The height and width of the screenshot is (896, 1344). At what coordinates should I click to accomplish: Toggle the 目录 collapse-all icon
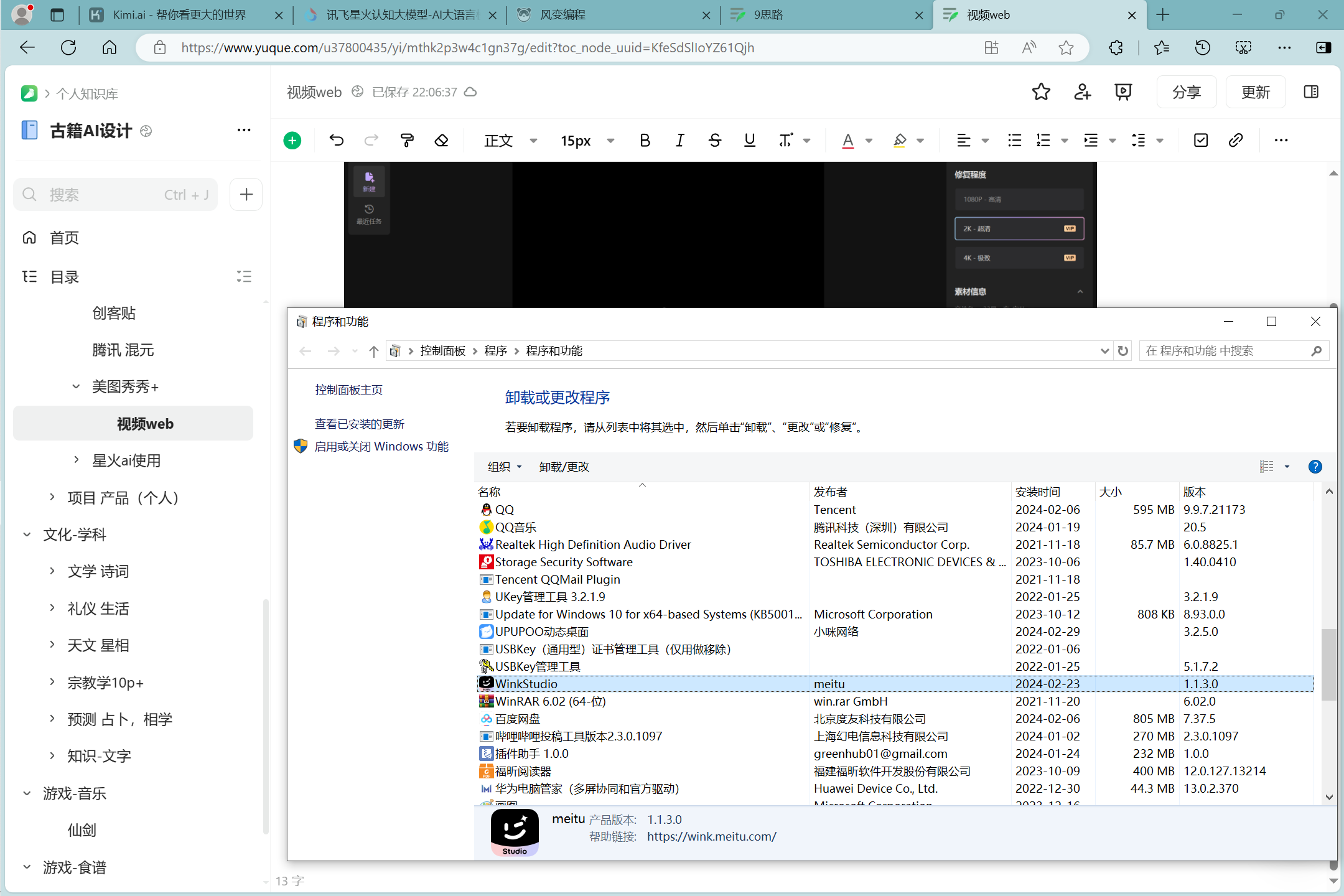(244, 277)
